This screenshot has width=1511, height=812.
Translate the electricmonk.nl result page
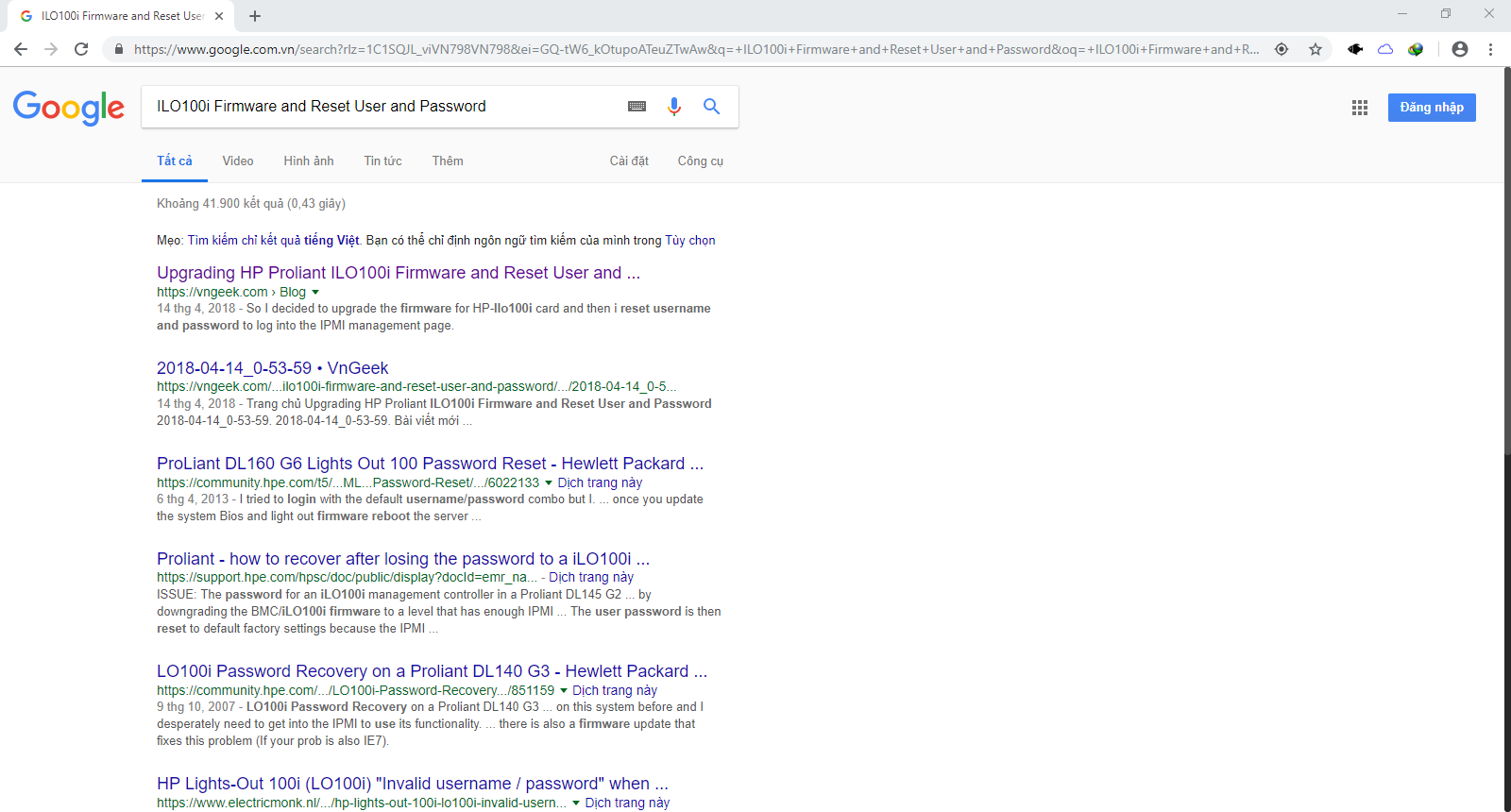click(627, 803)
